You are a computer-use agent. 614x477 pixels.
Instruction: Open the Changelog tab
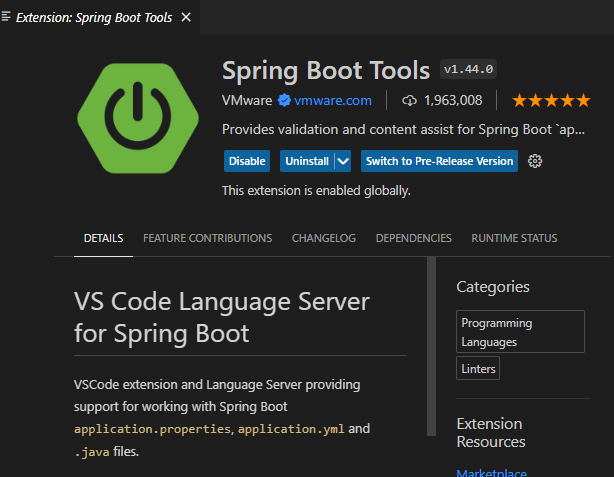pyautogui.click(x=324, y=238)
